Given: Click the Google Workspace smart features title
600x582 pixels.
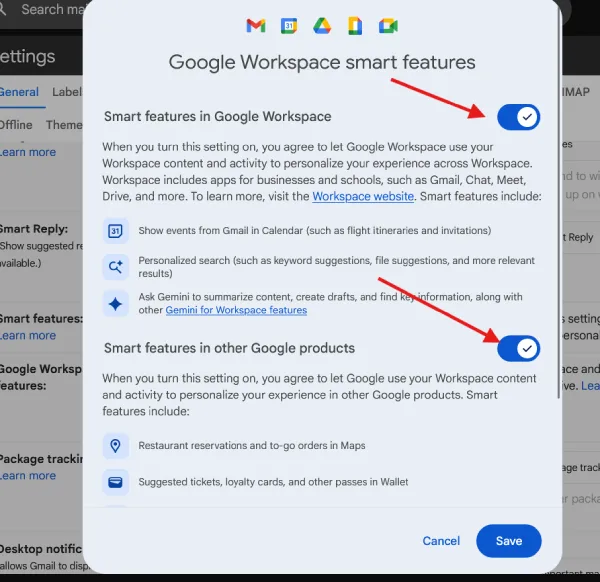Looking at the screenshot, I should [x=322, y=62].
